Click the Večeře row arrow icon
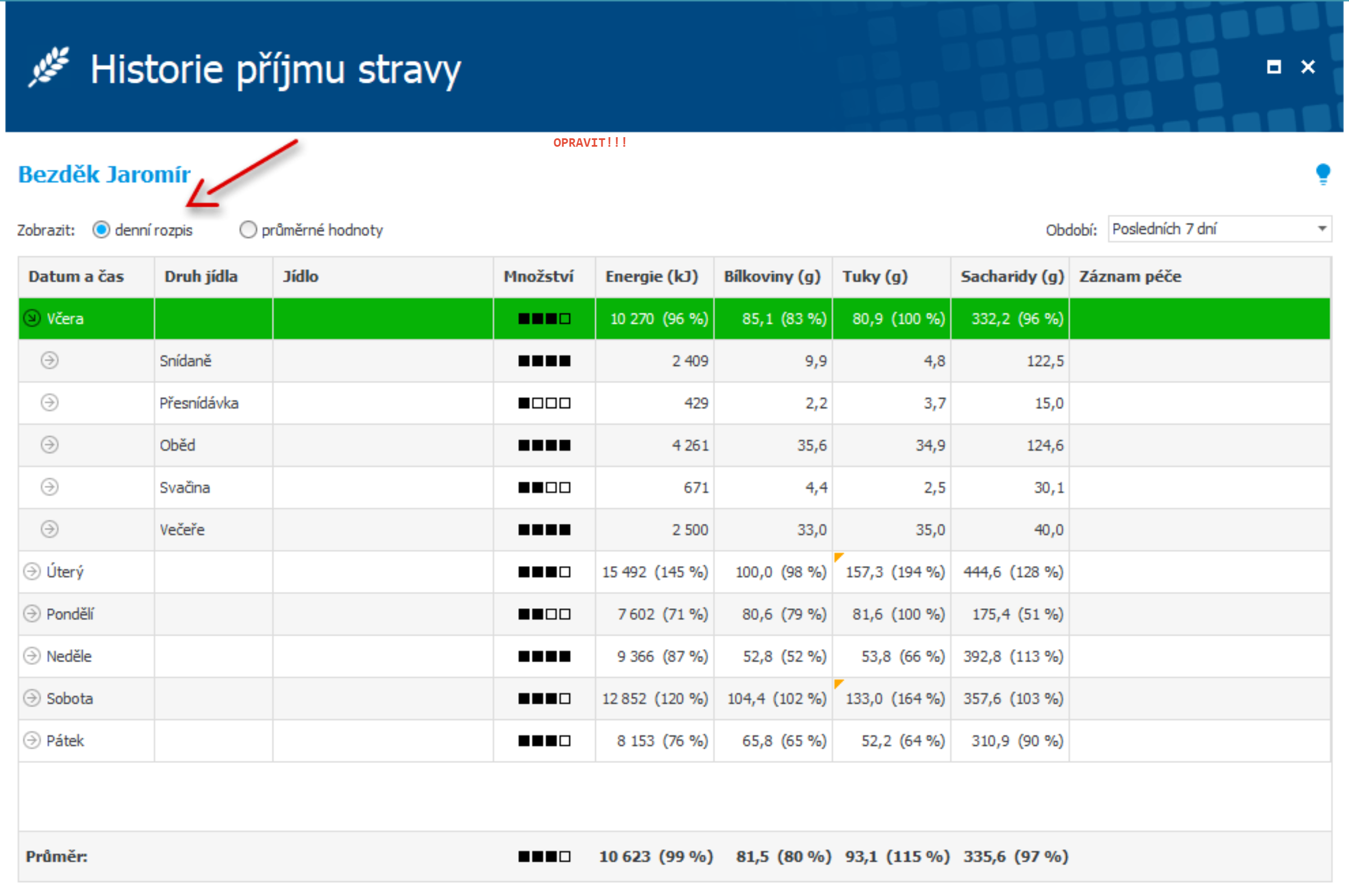This screenshot has width=1349, height=896. 49,530
